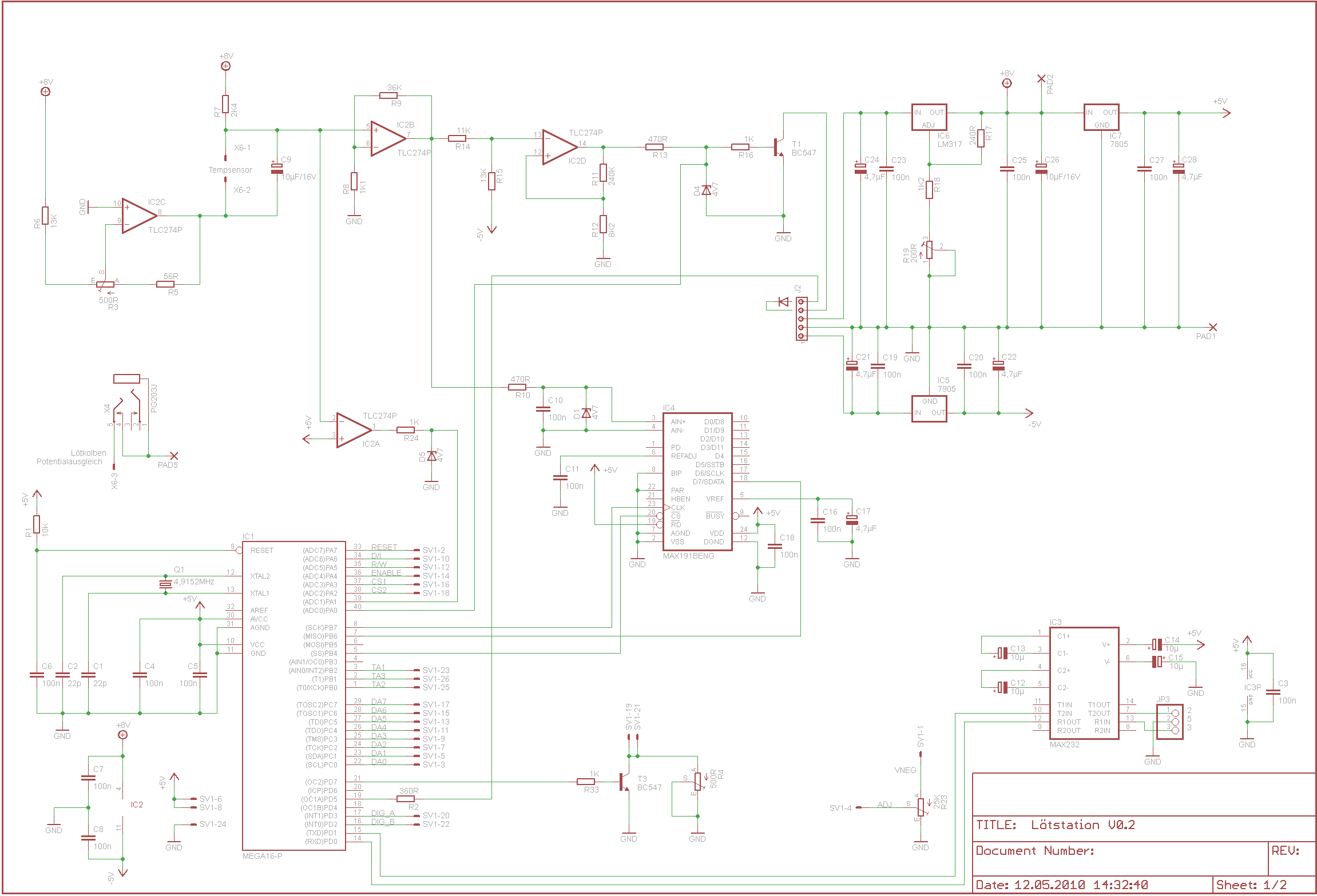1317x896 pixels.
Task: Click the TITLE Lötstation V0.2 text
Action: (x=1055, y=825)
